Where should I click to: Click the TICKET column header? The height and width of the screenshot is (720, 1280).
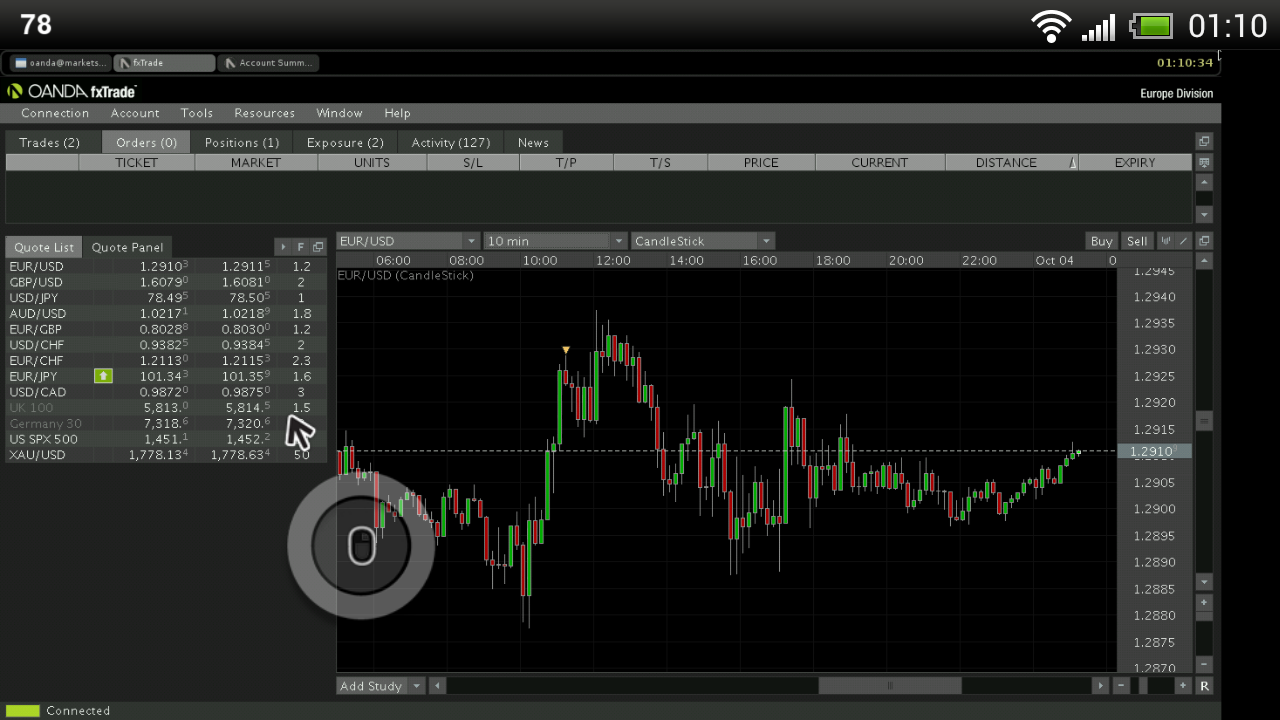point(136,162)
